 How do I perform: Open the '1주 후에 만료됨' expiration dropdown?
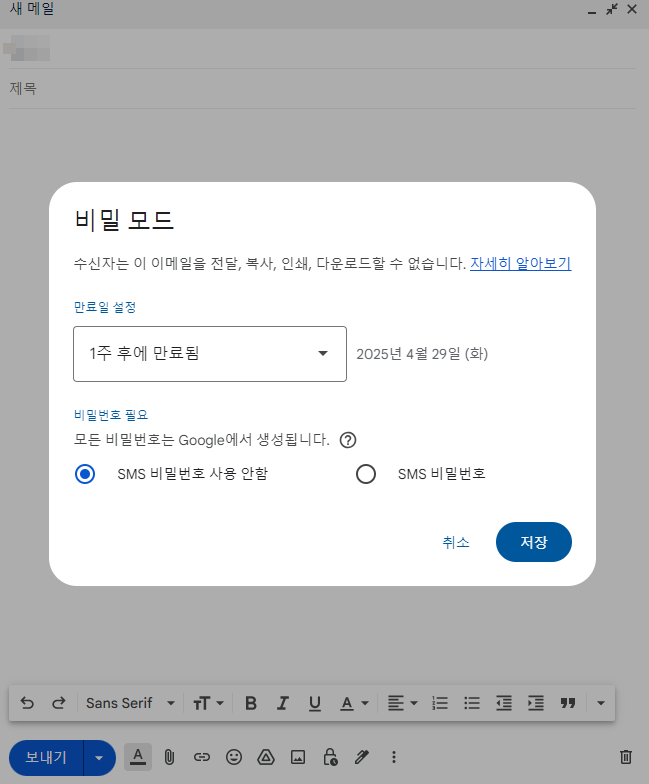210,353
